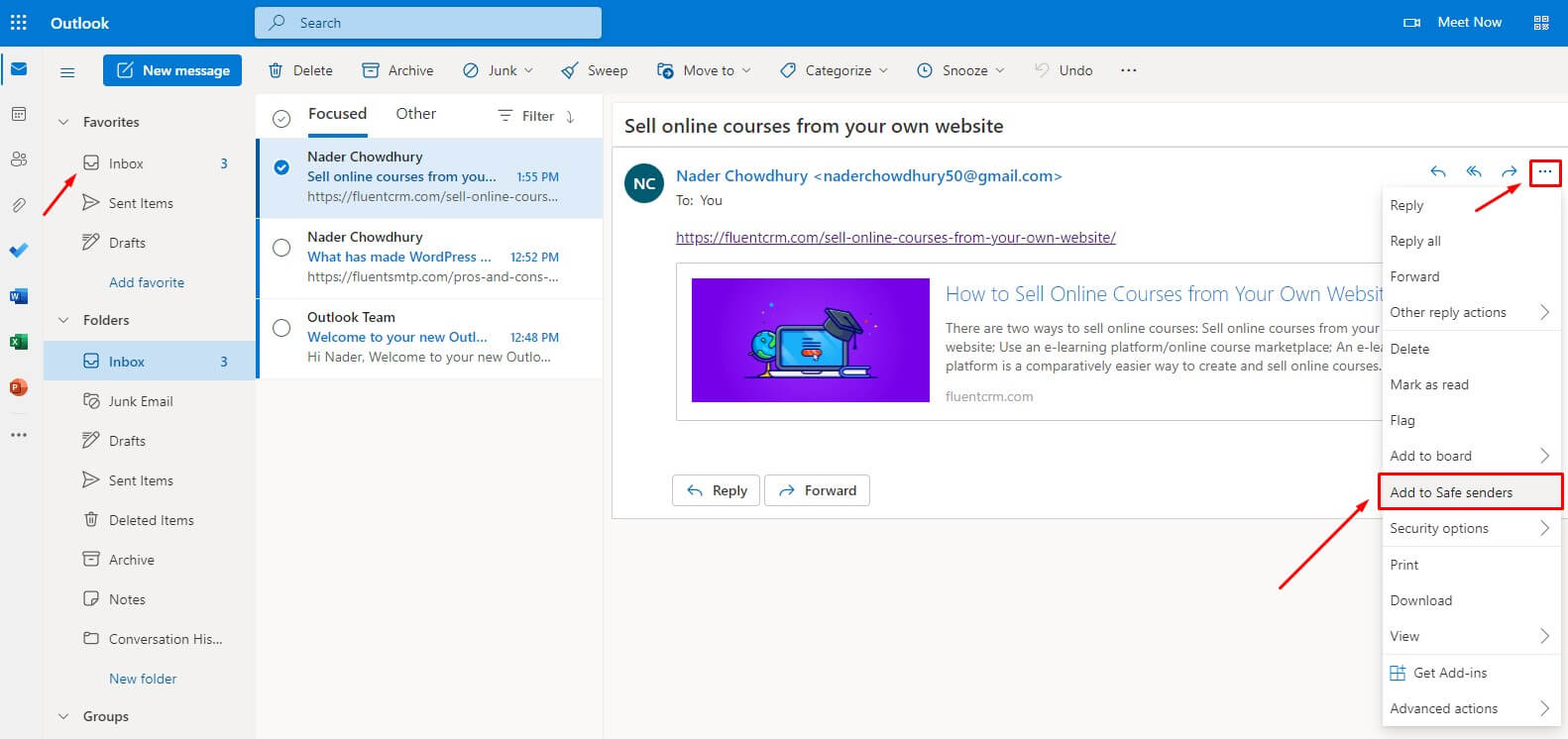Uncheck the Sell online courses message
This screenshot has width=1568, height=739.
(x=281, y=167)
